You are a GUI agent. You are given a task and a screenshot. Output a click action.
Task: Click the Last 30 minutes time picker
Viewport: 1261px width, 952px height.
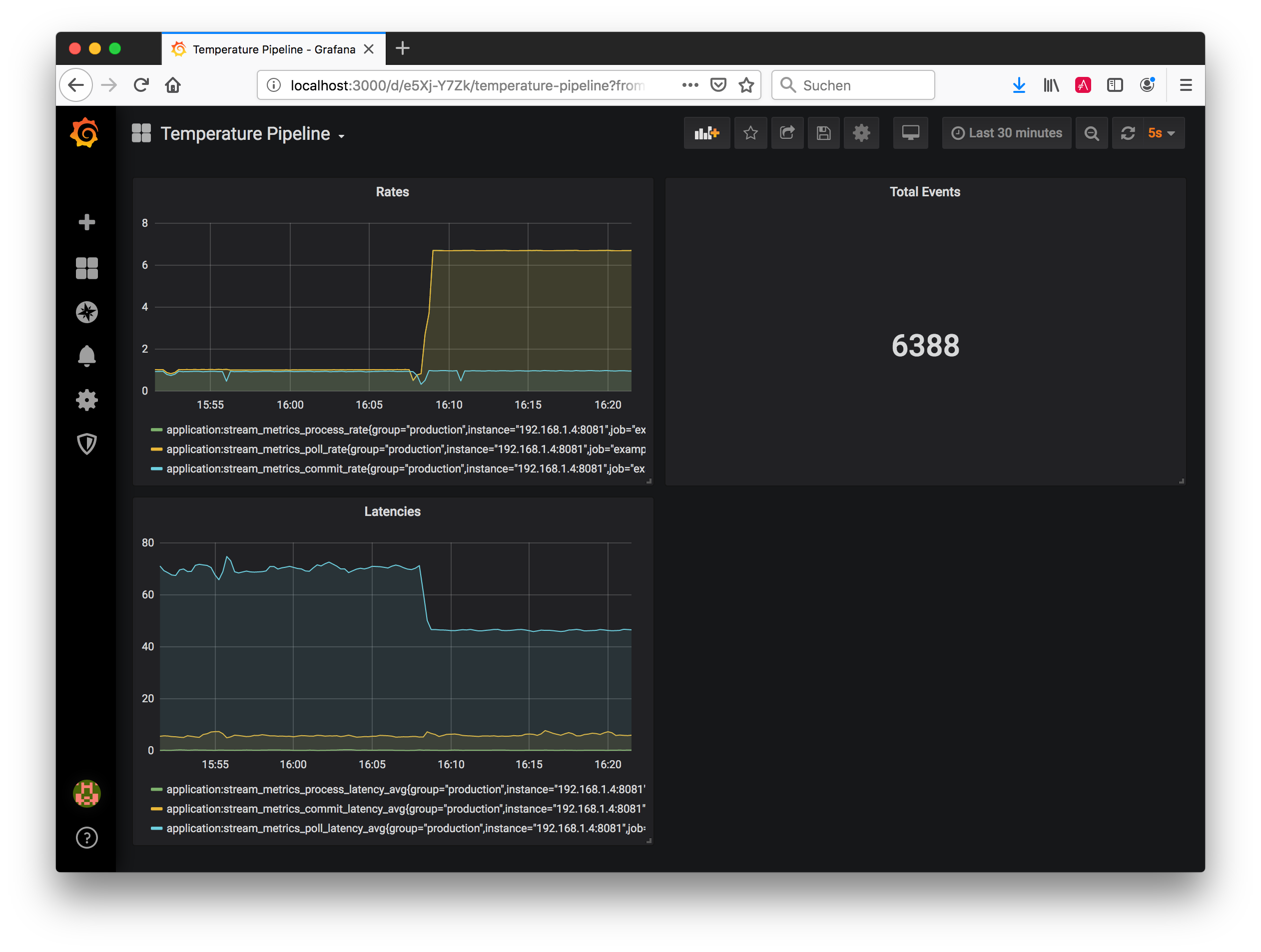1006,133
